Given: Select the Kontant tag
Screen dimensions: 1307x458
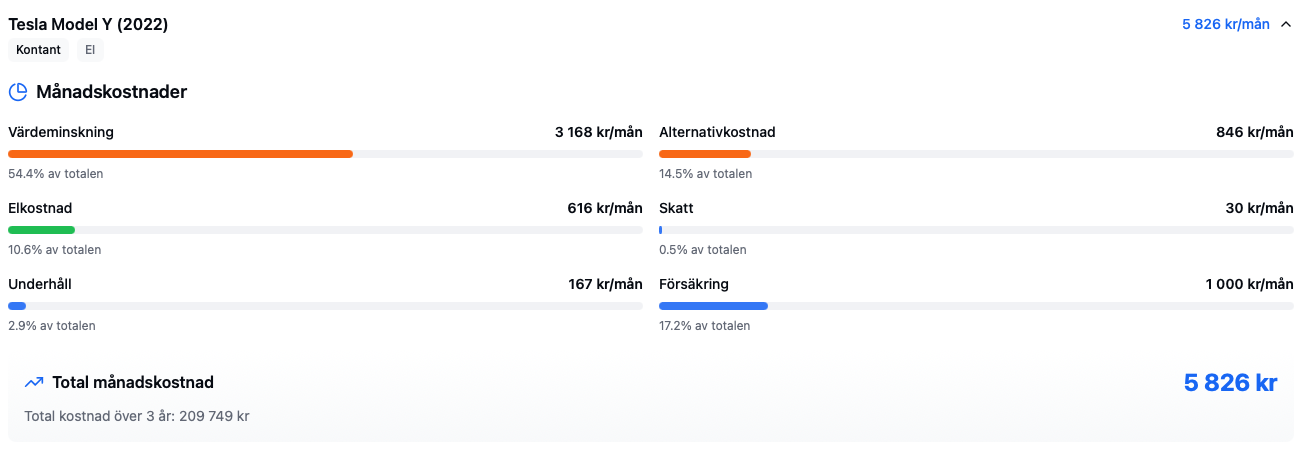Looking at the screenshot, I should point(39,50).
